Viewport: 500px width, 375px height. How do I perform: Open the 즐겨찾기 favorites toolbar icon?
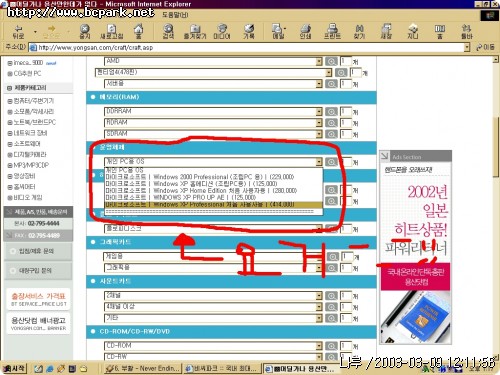(x=195, y=32)
